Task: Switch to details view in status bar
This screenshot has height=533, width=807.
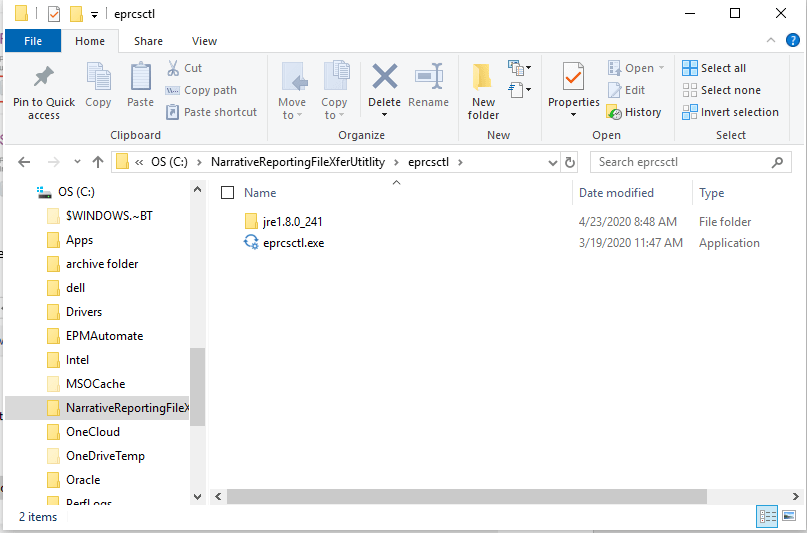Action: point(768,517)
